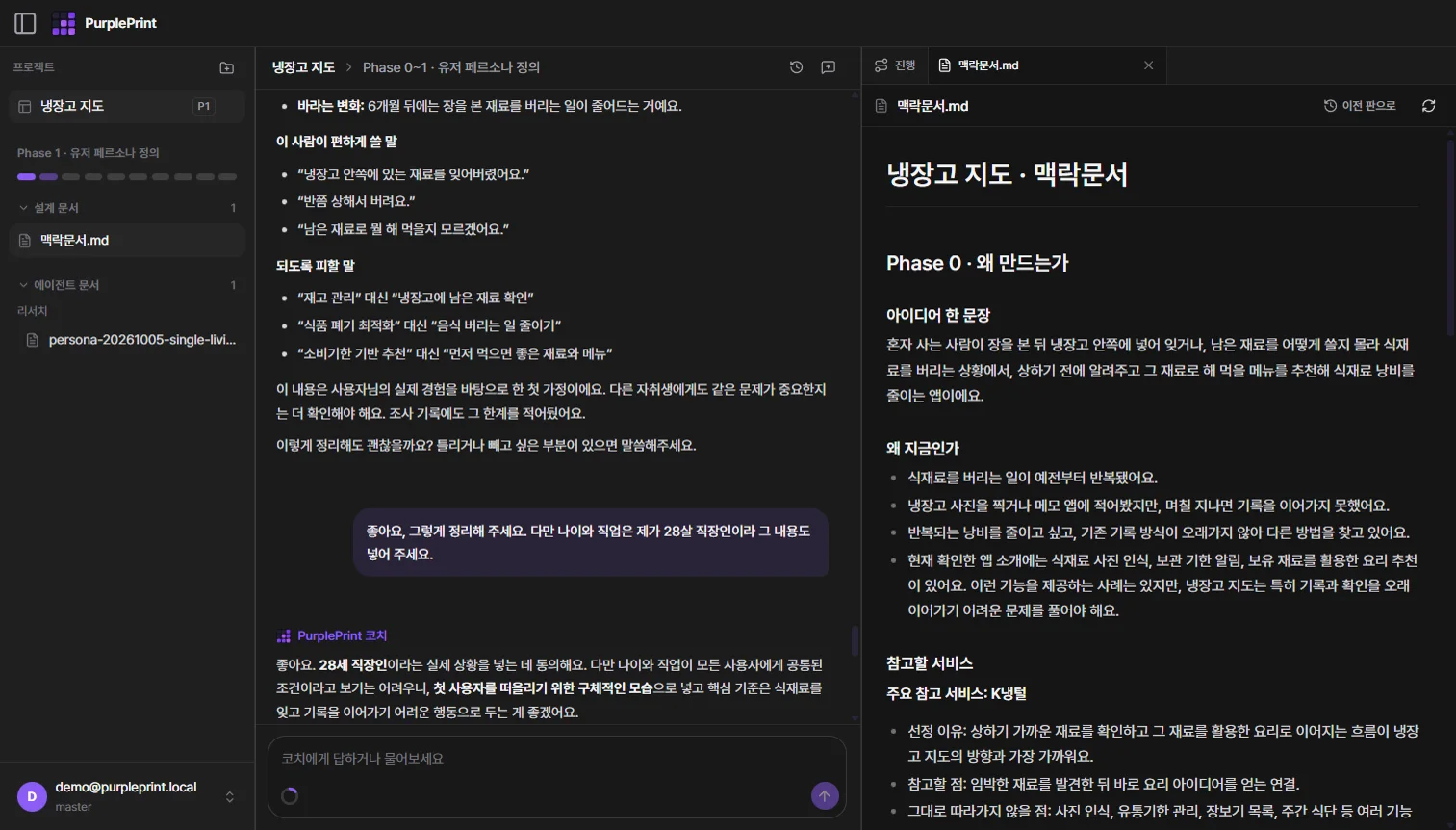The height and width of the screenshot is (830, 1456).
Task: Refresh the 맥락문서.md document view
Action: click(1429, 106)
